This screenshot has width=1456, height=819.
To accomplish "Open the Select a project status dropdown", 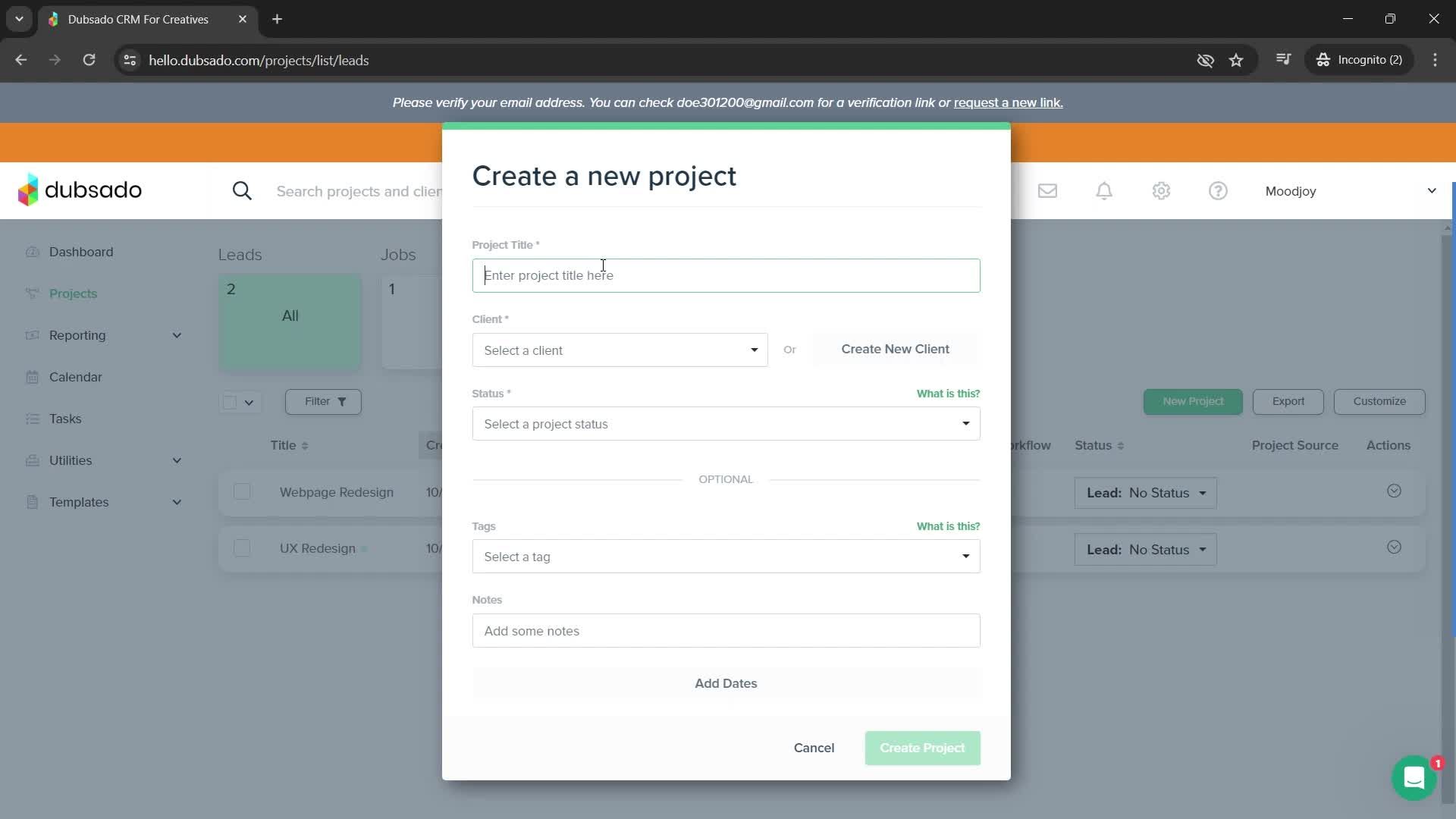I will coord(726,423).
